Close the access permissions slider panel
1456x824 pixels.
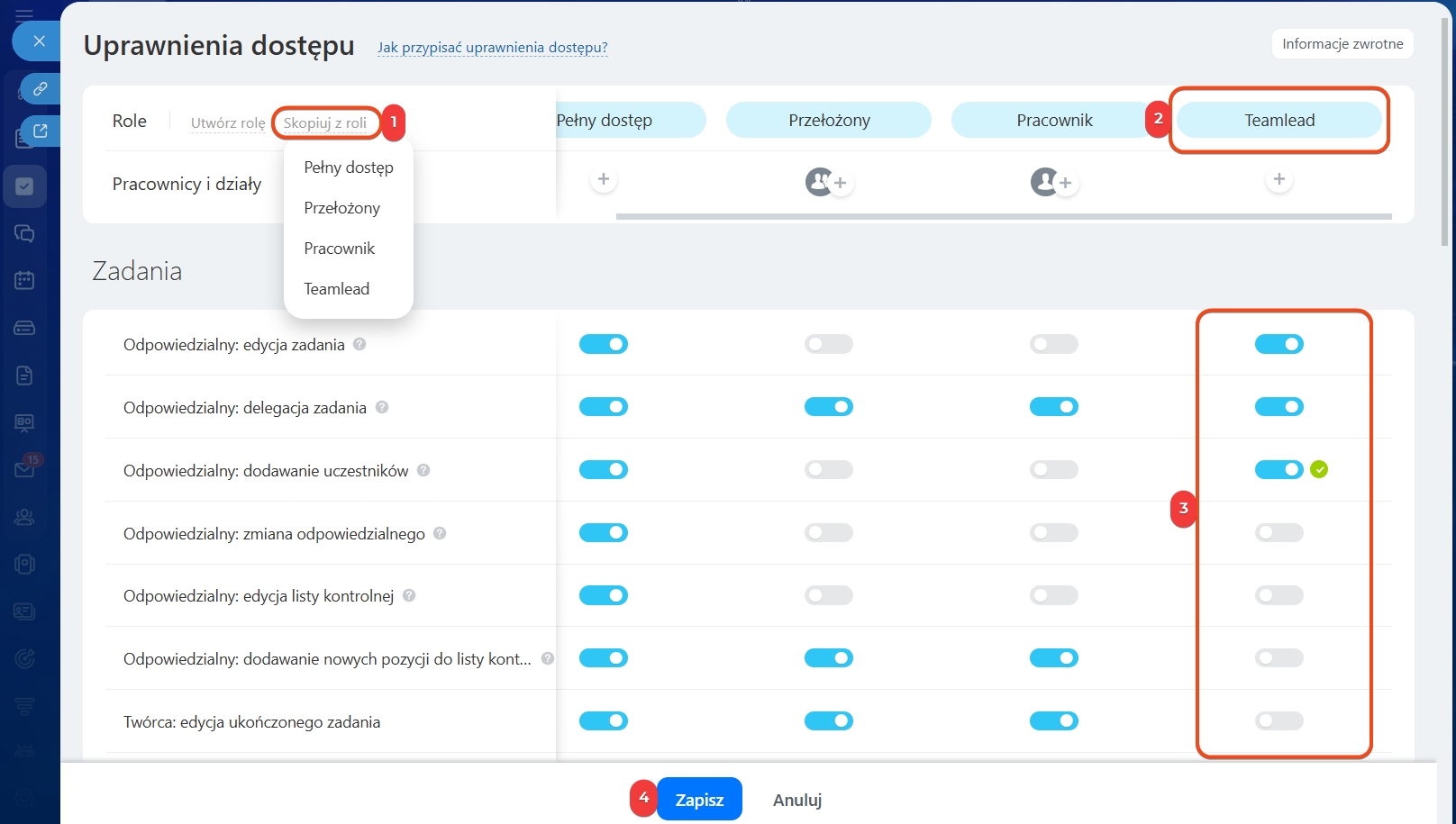39,41
